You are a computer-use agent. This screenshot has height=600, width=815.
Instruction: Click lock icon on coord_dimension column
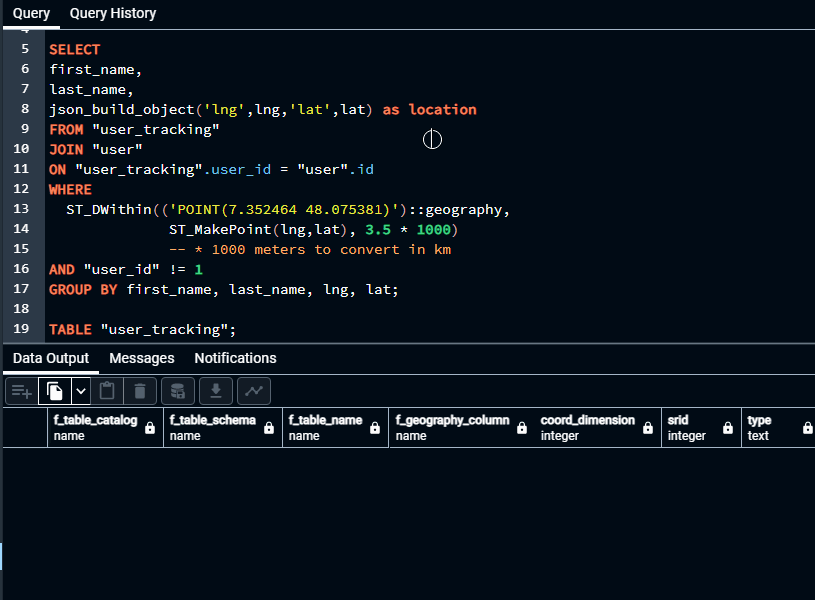tap(648, 428)
